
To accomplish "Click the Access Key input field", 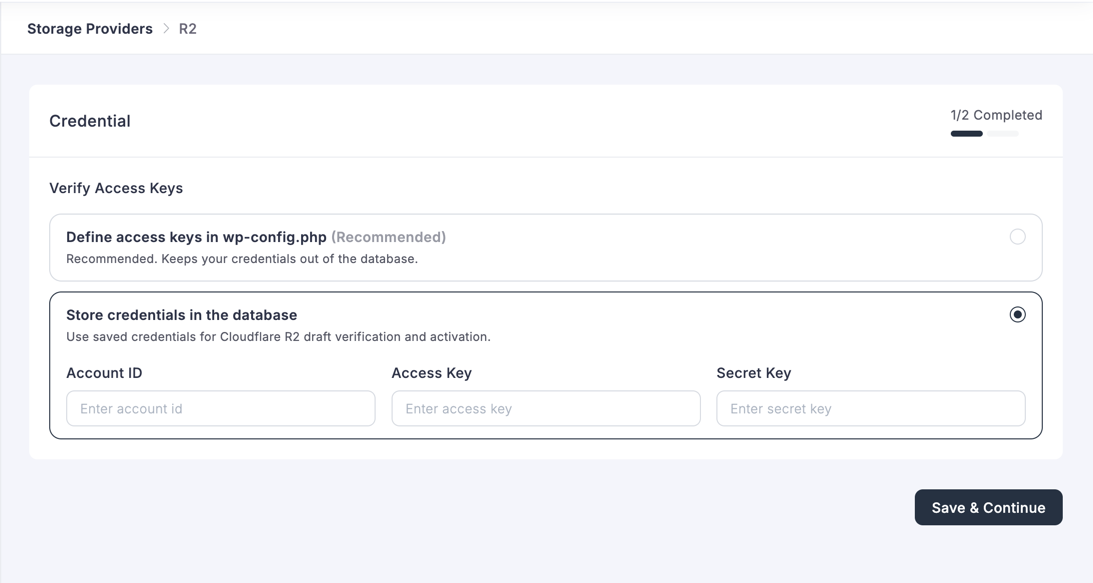I will tap(545, 408).
